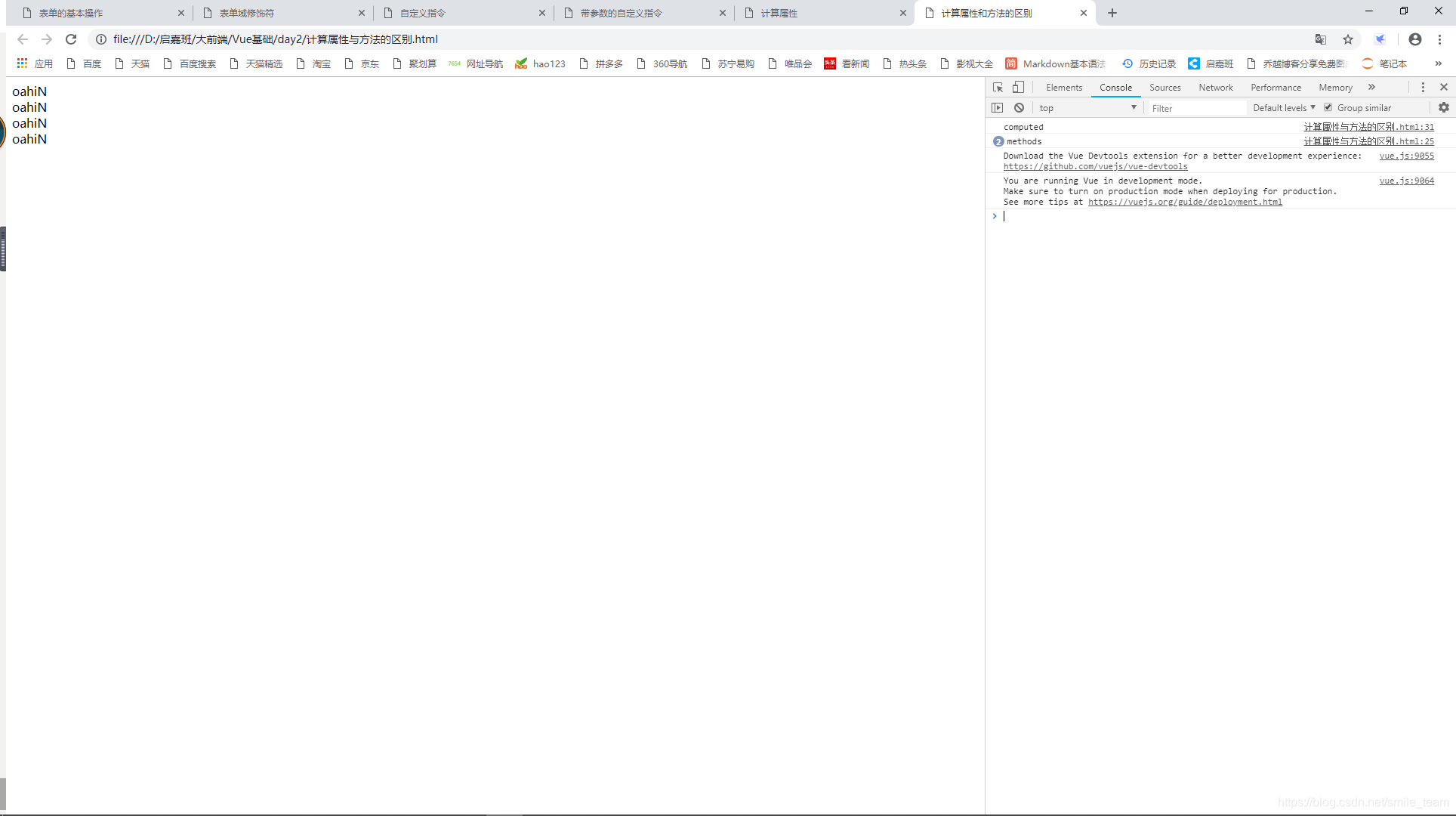
Task: Go forward to the next page
Action: click(47, 39)
